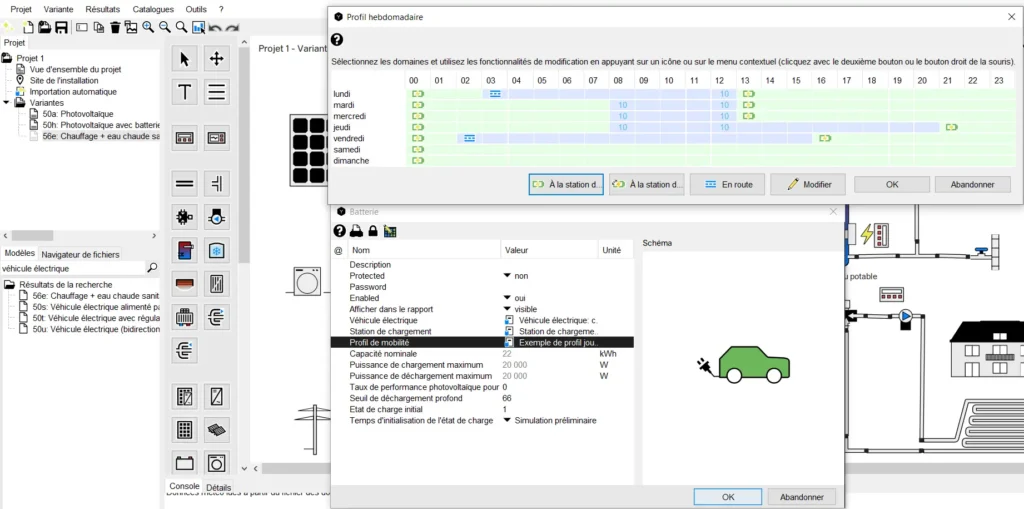Click the zoom in magnifier toolbar icon
The width and height of the screenshot is (1024, 509).
tap(148, 27)
